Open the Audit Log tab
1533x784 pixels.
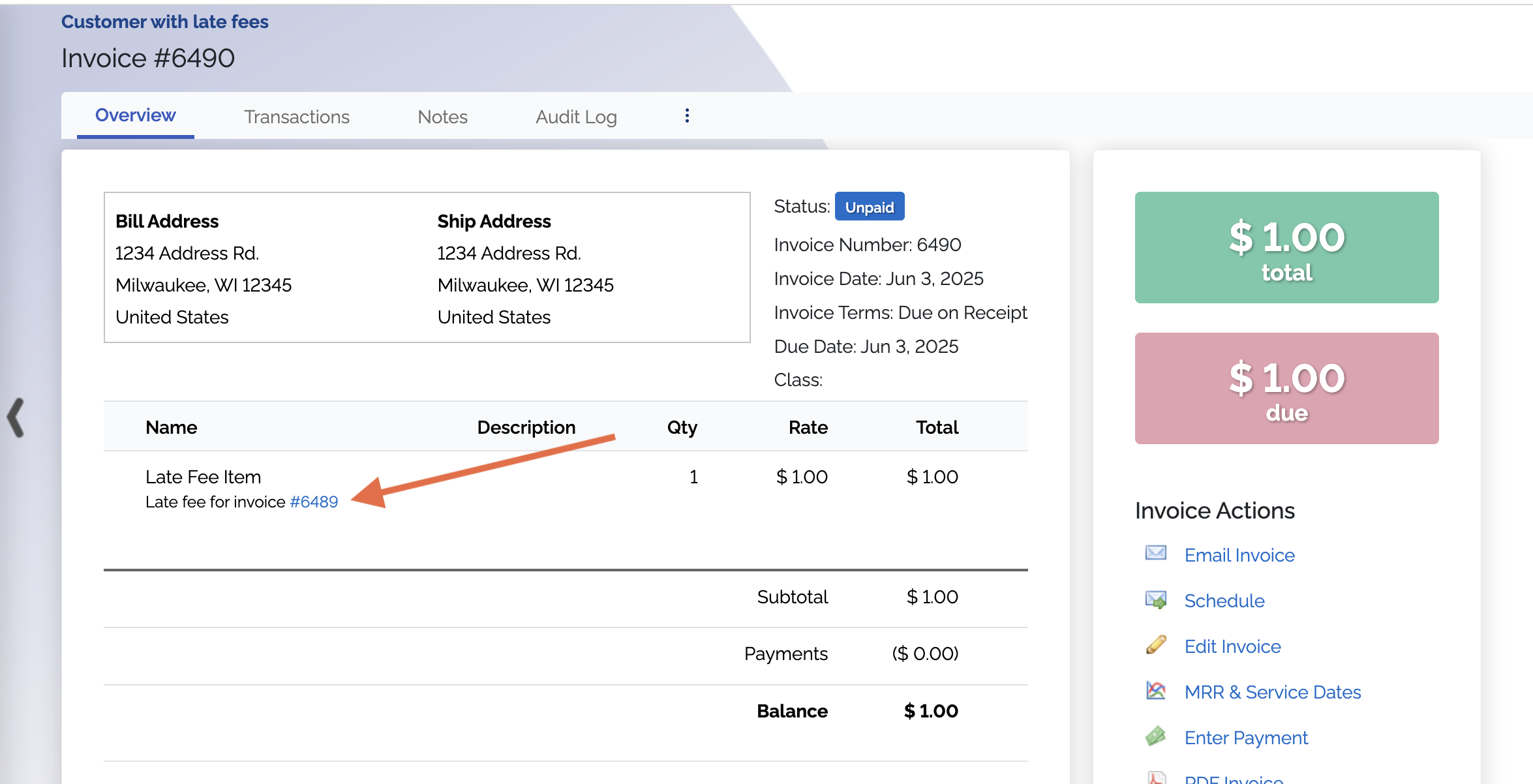click(x=576, y=117)
